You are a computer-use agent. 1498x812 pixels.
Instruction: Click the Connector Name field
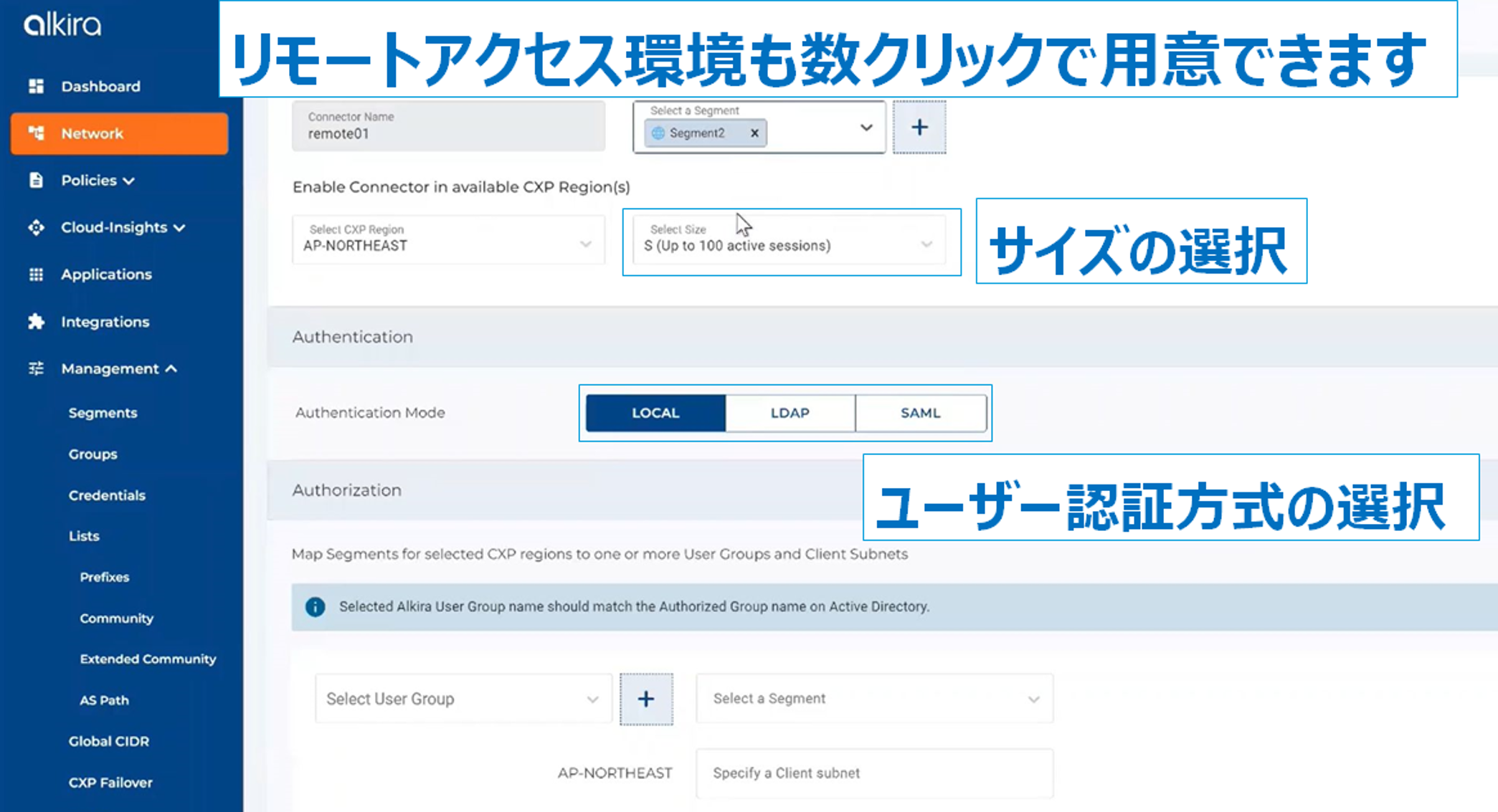(x=448, y=126)
